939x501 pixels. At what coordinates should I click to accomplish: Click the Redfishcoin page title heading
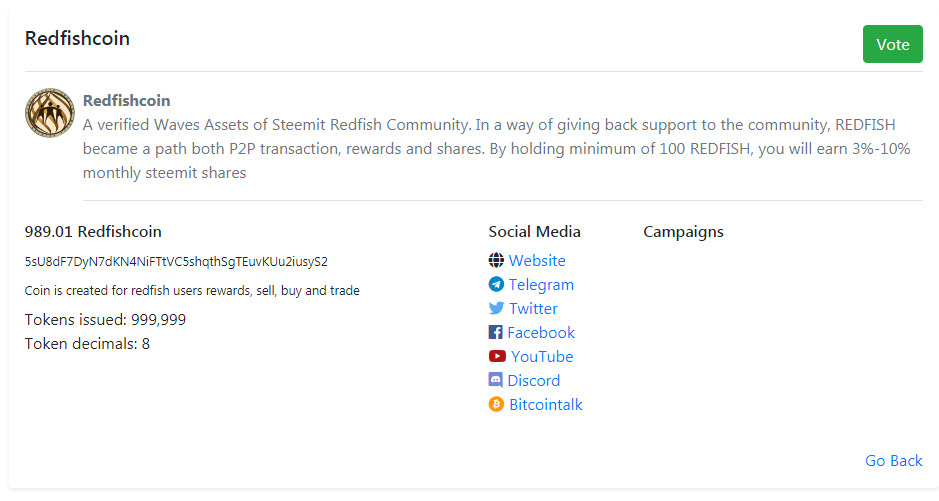(77, 38)
